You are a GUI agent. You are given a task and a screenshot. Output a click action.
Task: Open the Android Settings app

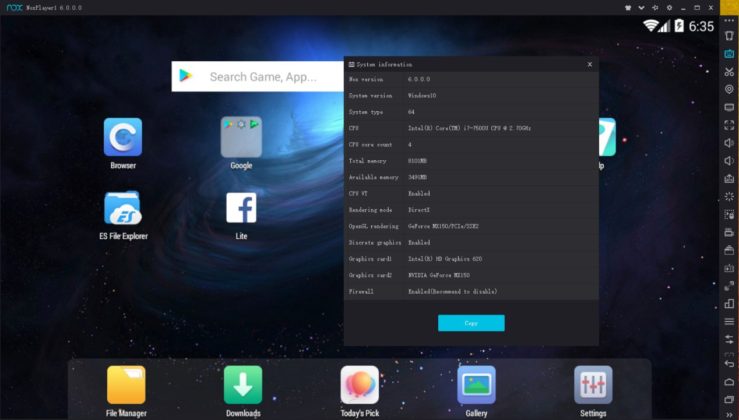(x=593, y=385)
